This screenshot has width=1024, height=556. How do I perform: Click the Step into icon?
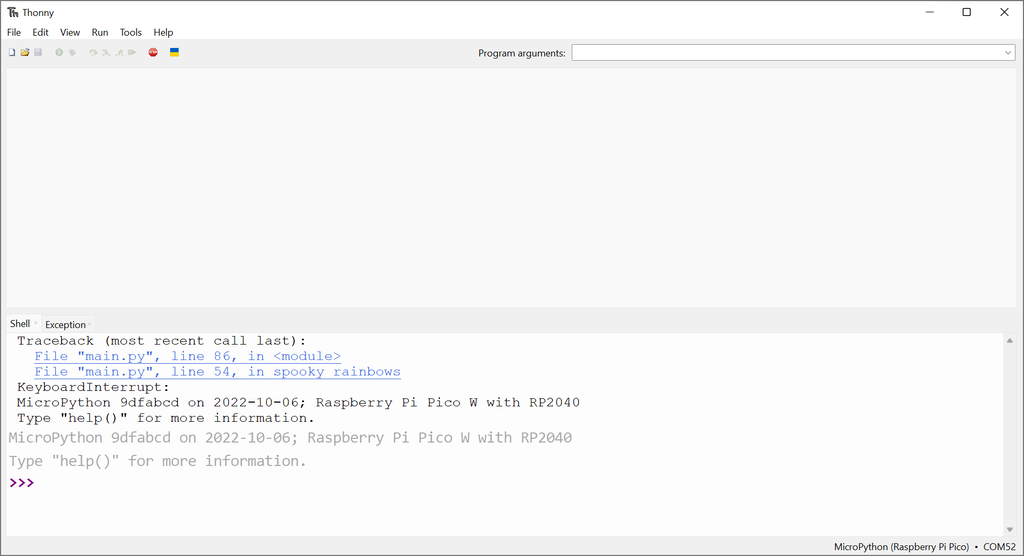click(x=106, y=52)
